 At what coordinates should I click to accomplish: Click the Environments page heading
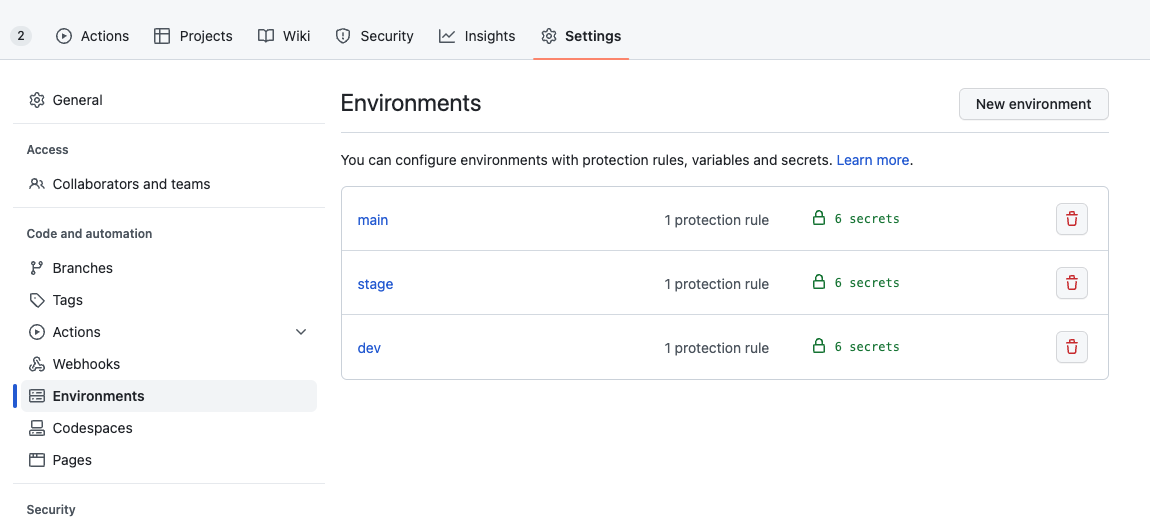[411, 103]
